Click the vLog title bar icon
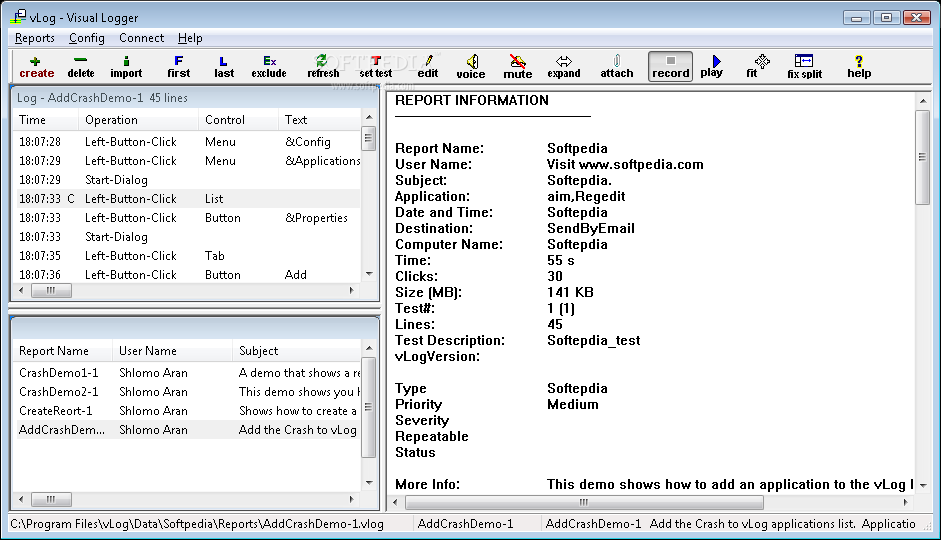Screen dimensions: 941x540 19,16
